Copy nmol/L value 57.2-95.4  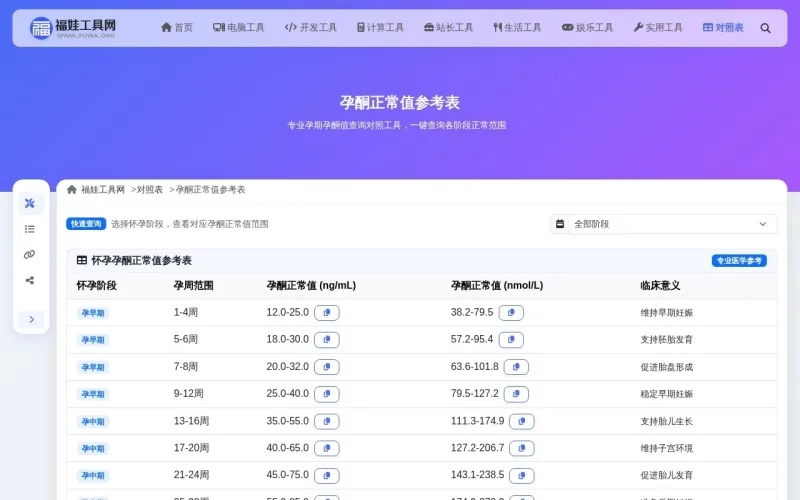point(511,340)
